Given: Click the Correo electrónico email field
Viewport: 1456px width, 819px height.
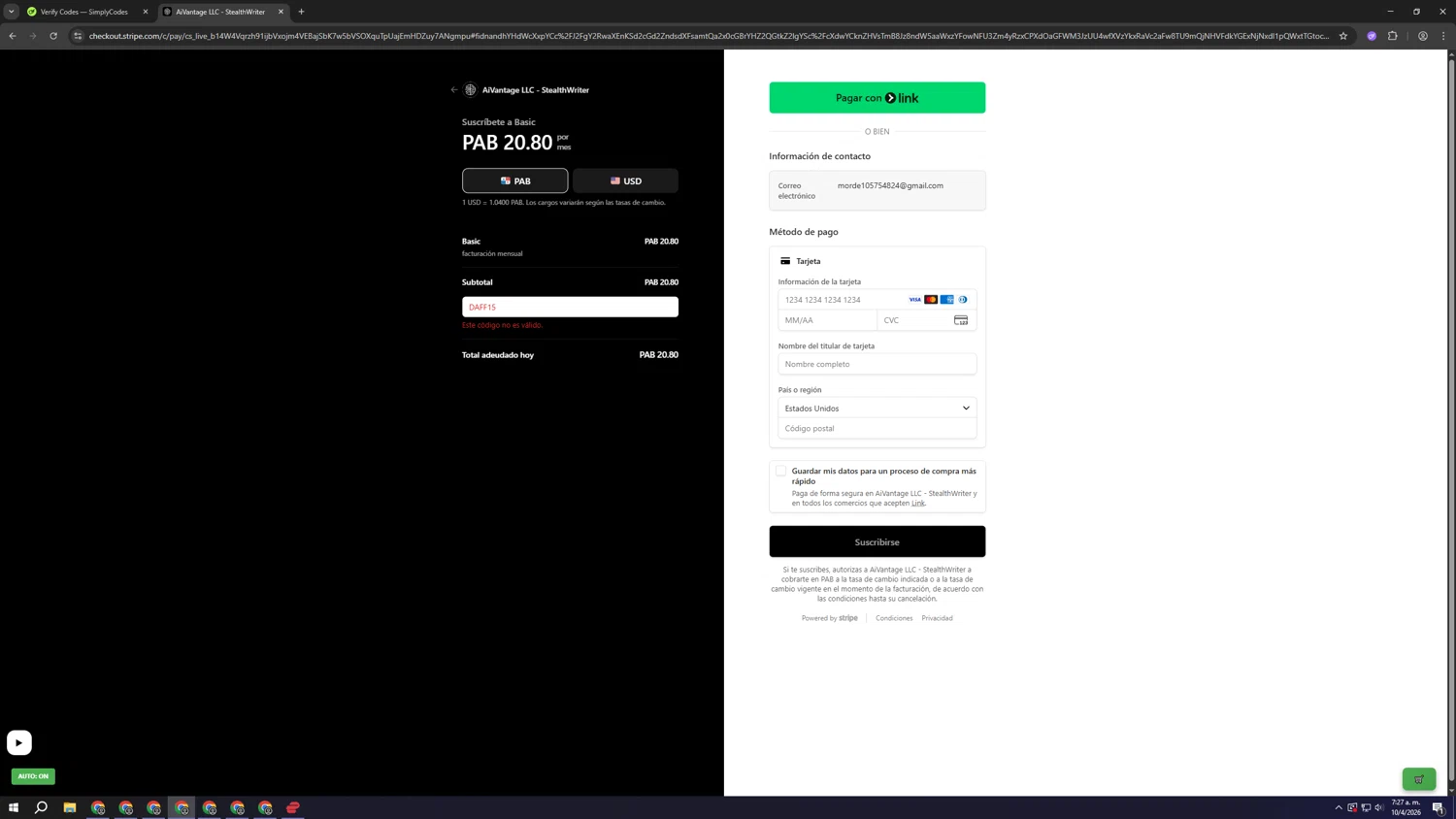Looking at the screenshot, I should (x=877, y=190).
